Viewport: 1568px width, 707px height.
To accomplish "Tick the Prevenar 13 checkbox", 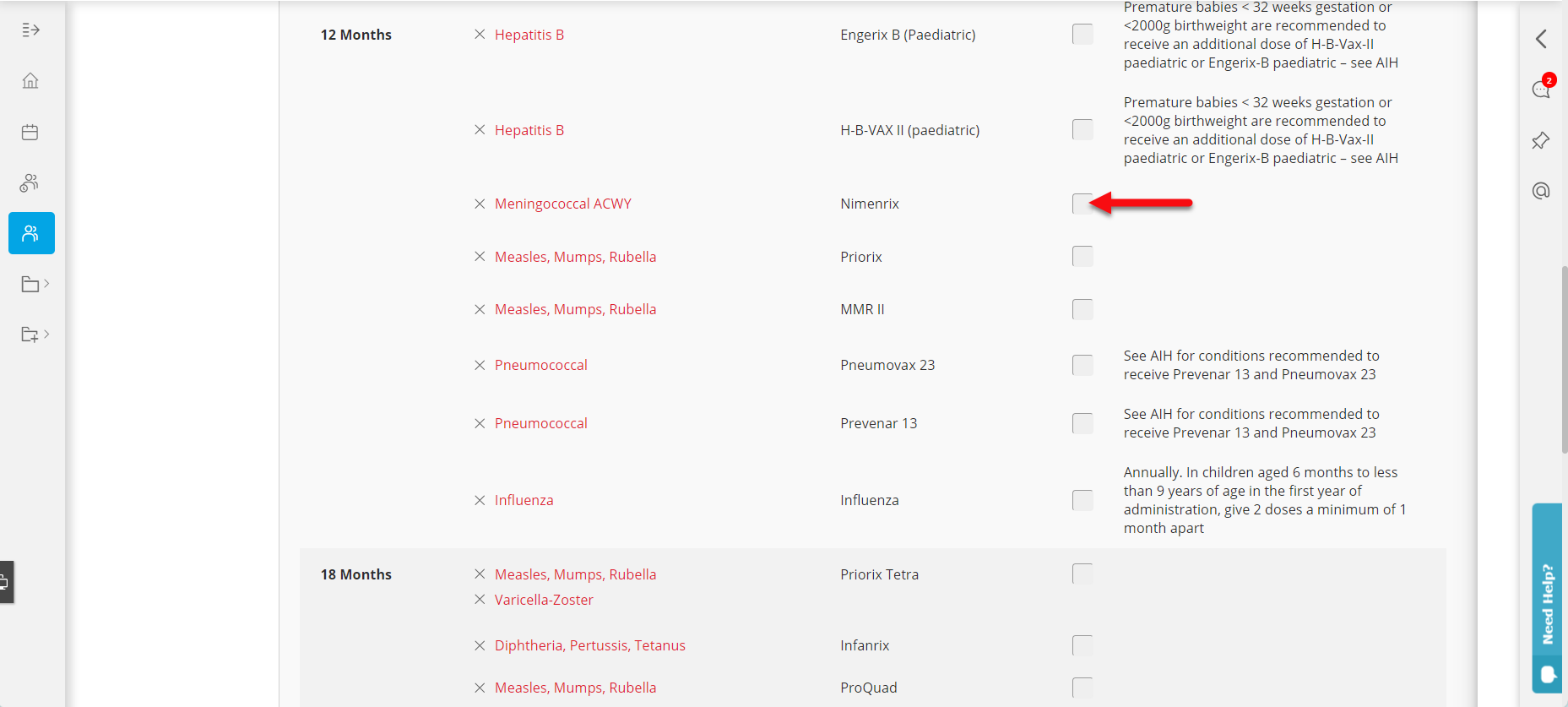I will coord(1082,423).
